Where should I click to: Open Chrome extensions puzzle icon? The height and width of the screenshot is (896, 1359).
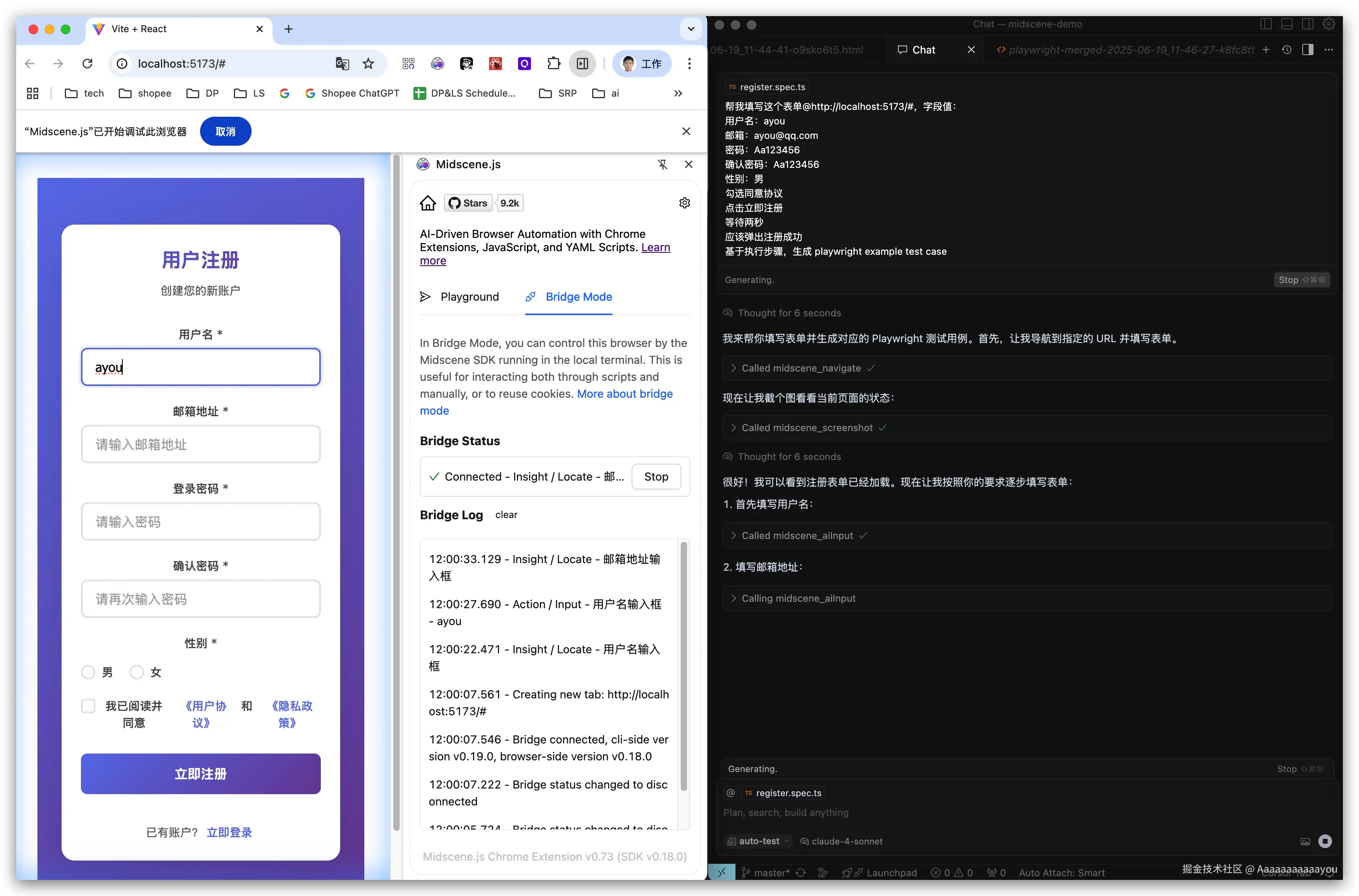553,64
